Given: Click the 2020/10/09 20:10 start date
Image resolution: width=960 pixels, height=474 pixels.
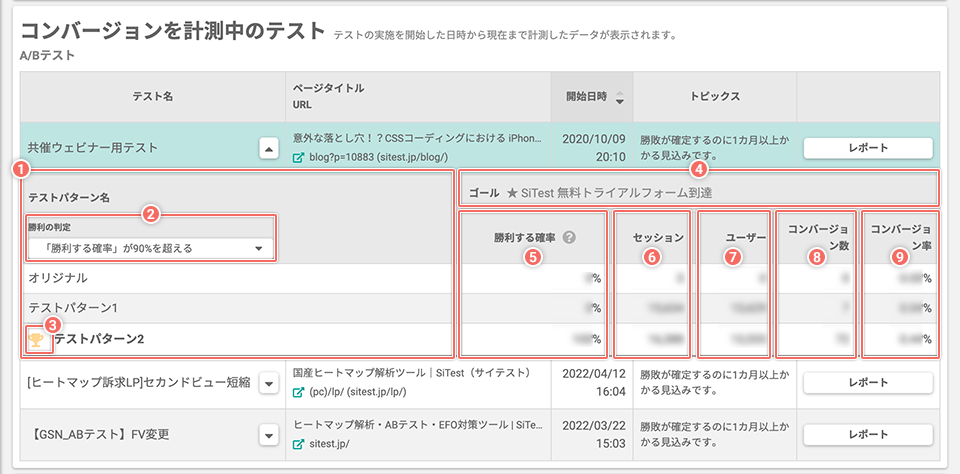Looking at the screenshot, I should click(593, 148).
